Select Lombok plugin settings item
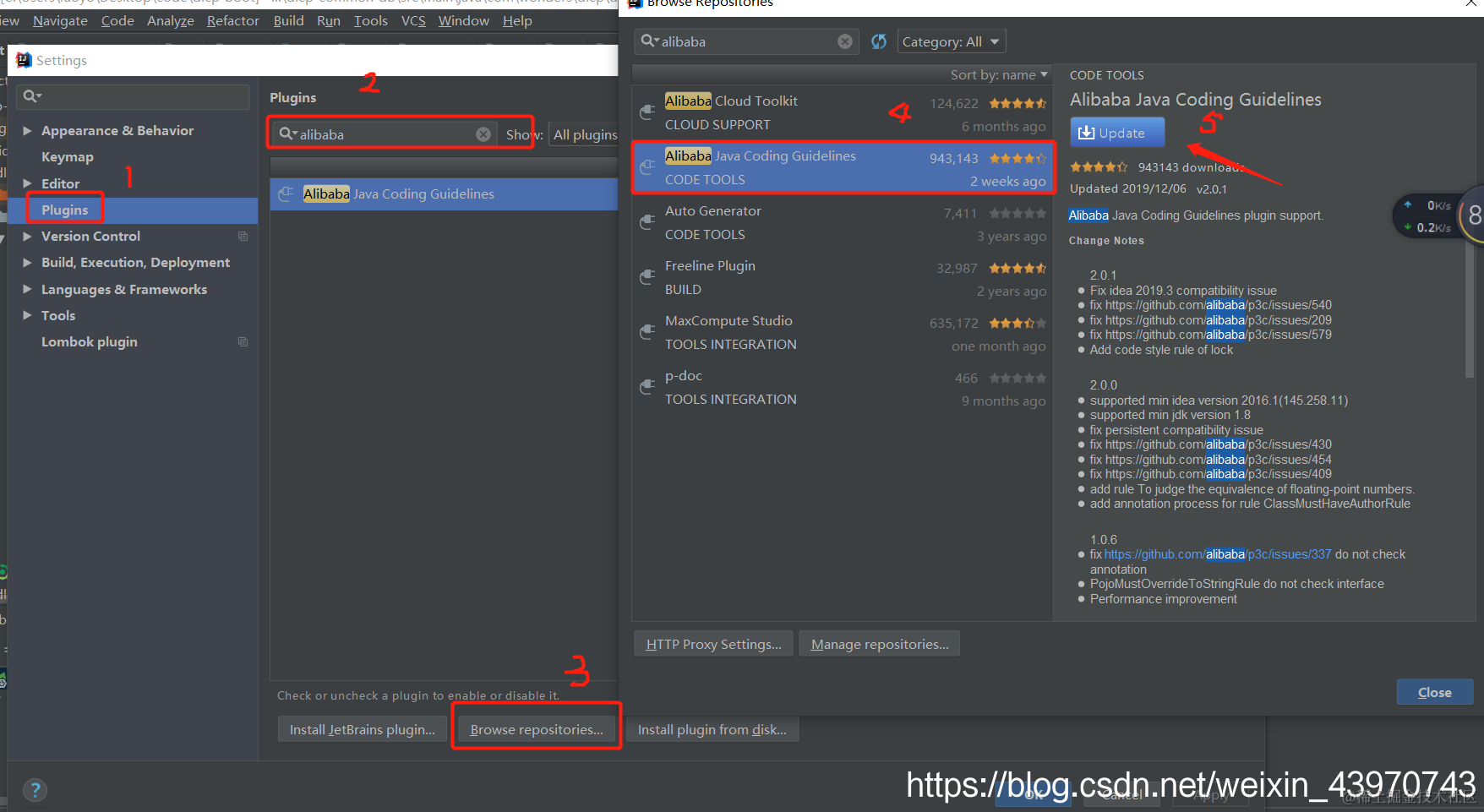 coord(90,342)
